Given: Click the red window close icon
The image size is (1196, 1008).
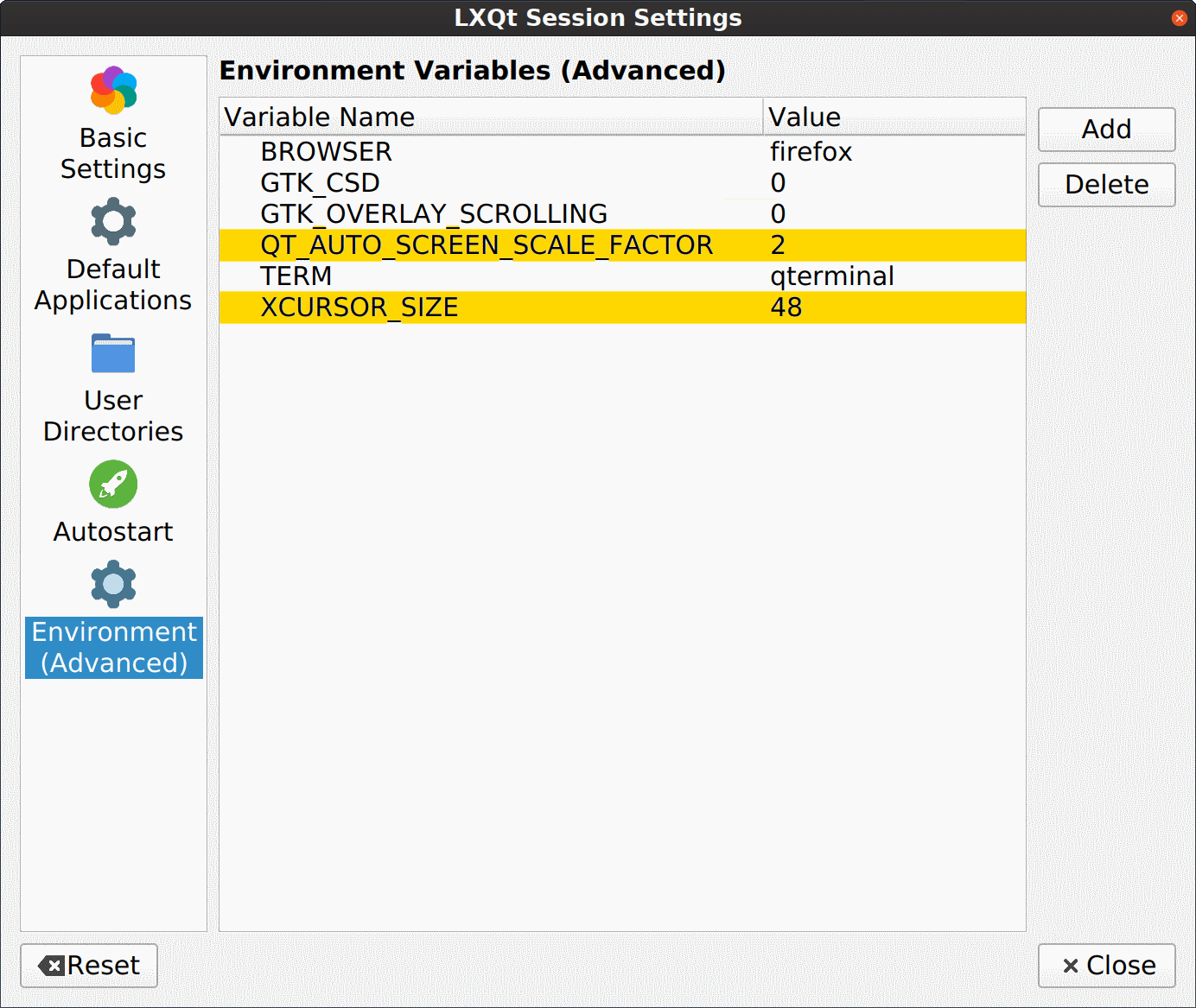Looking at the screenshot, I should pos(1179,18).
